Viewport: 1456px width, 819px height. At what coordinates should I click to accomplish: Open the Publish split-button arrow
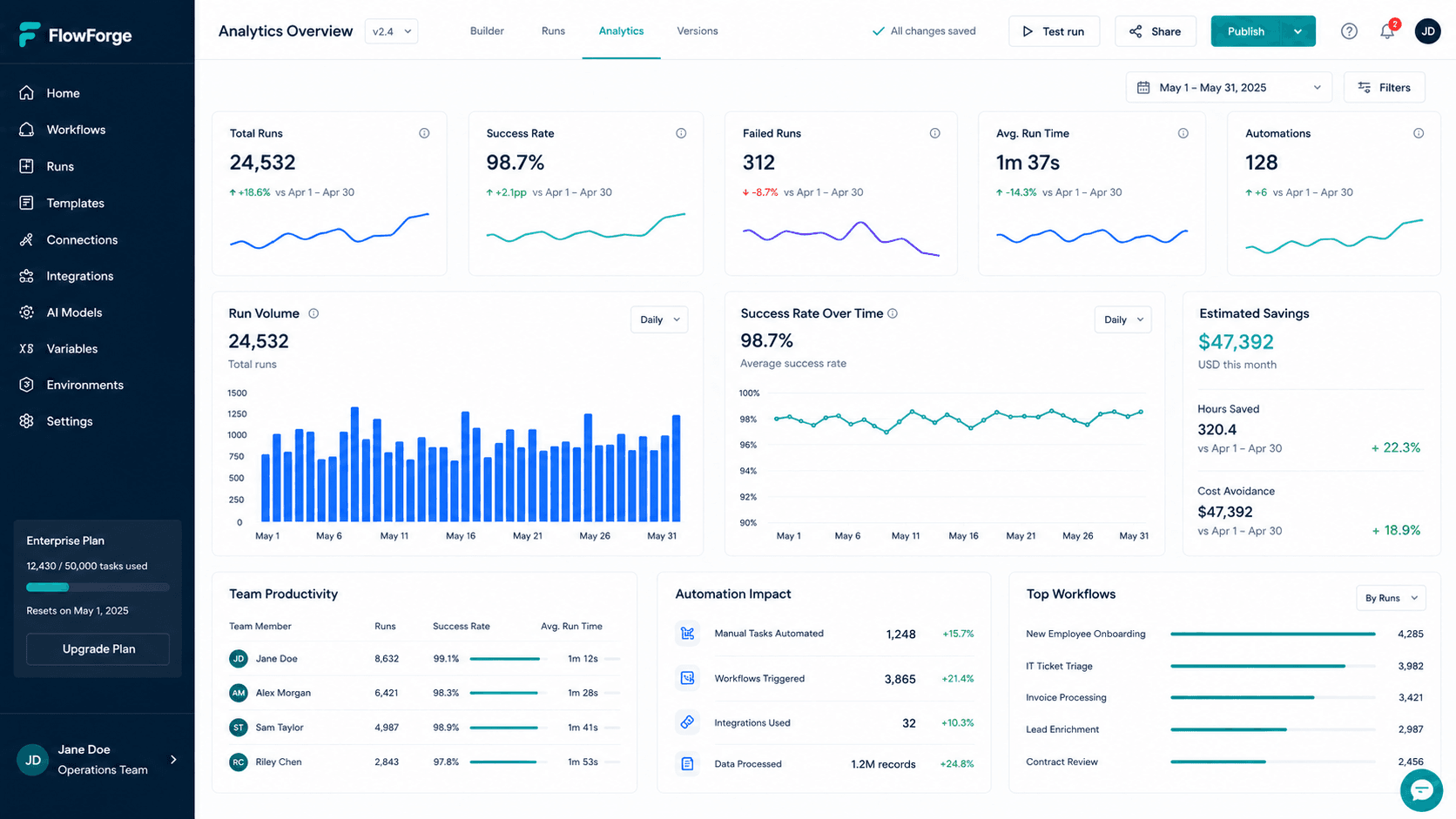tap(1298, 31)
